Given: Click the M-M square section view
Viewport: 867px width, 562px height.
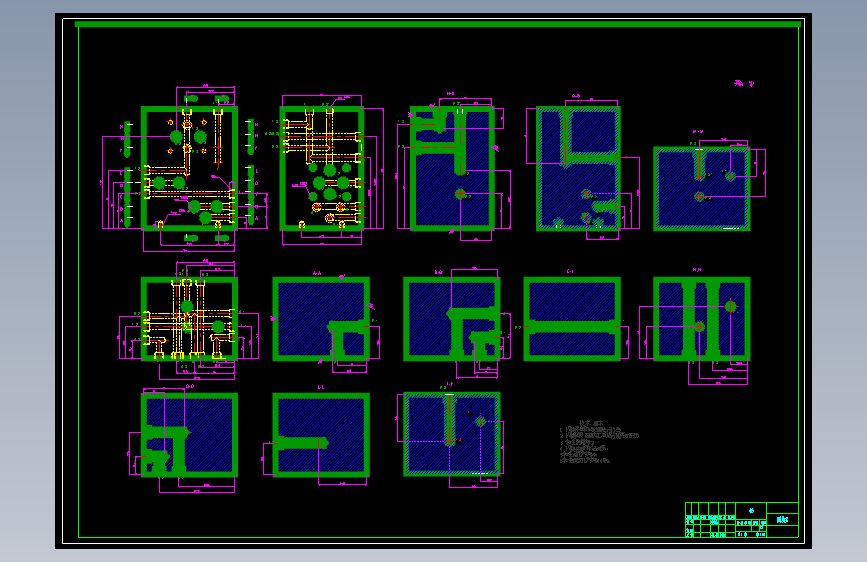Looking at the screenshot, I should (x=702, y=189).
